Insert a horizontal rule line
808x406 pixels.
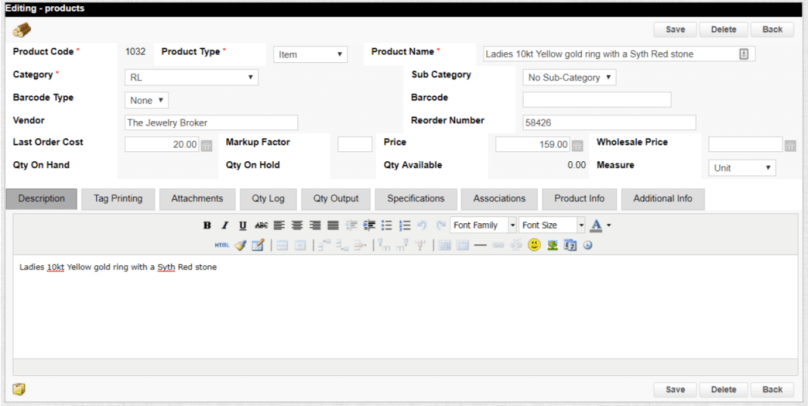tap(480, 245)
